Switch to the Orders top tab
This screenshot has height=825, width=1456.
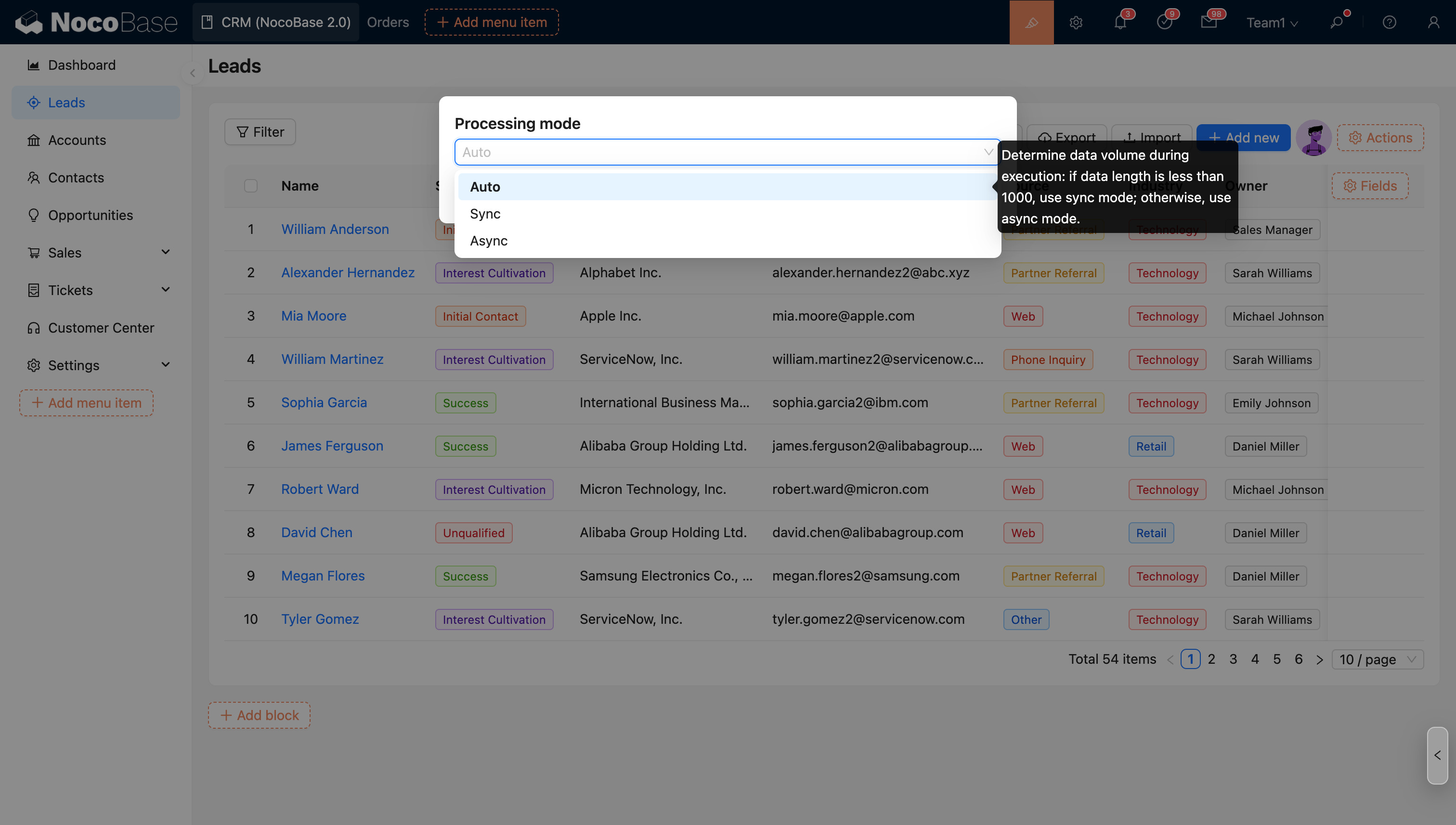click(x=388, y=22)
